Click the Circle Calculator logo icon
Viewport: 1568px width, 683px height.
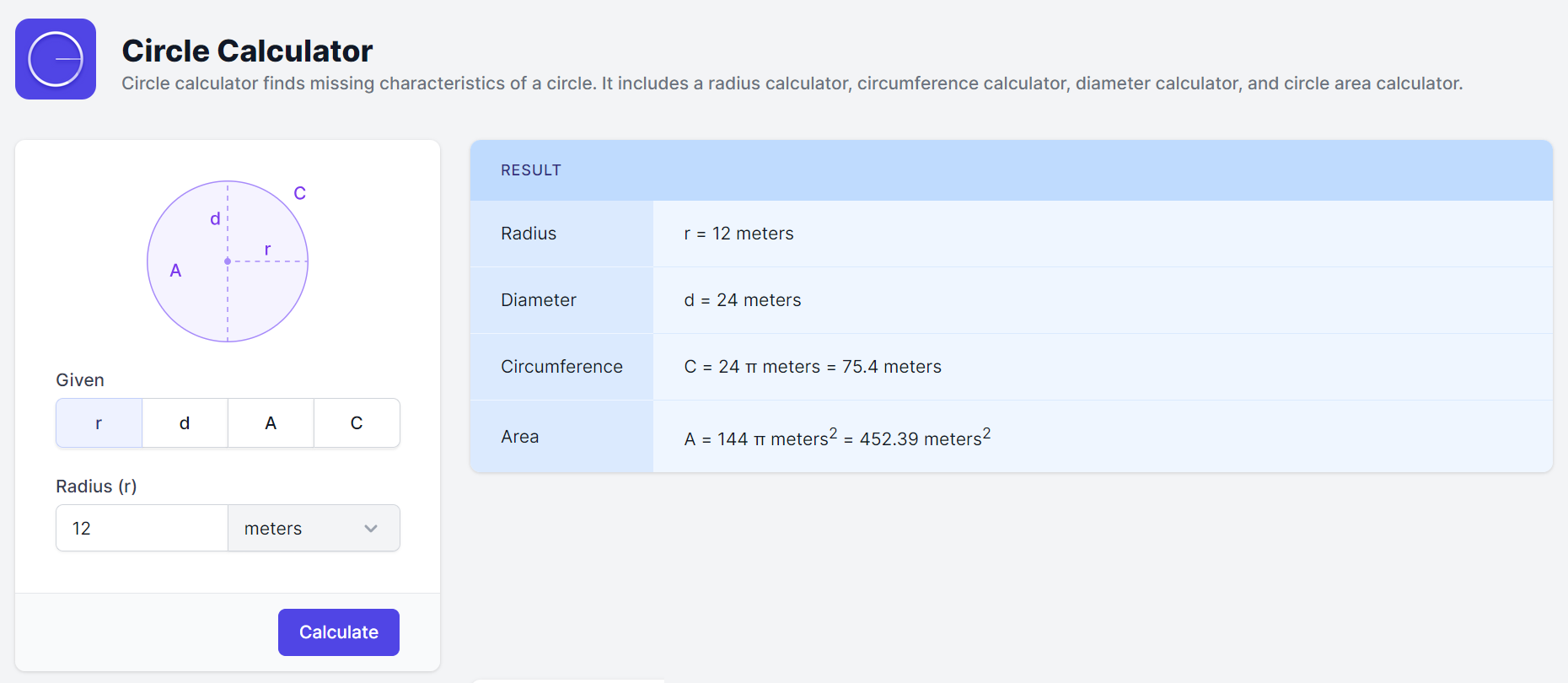(x=56, y=59)
